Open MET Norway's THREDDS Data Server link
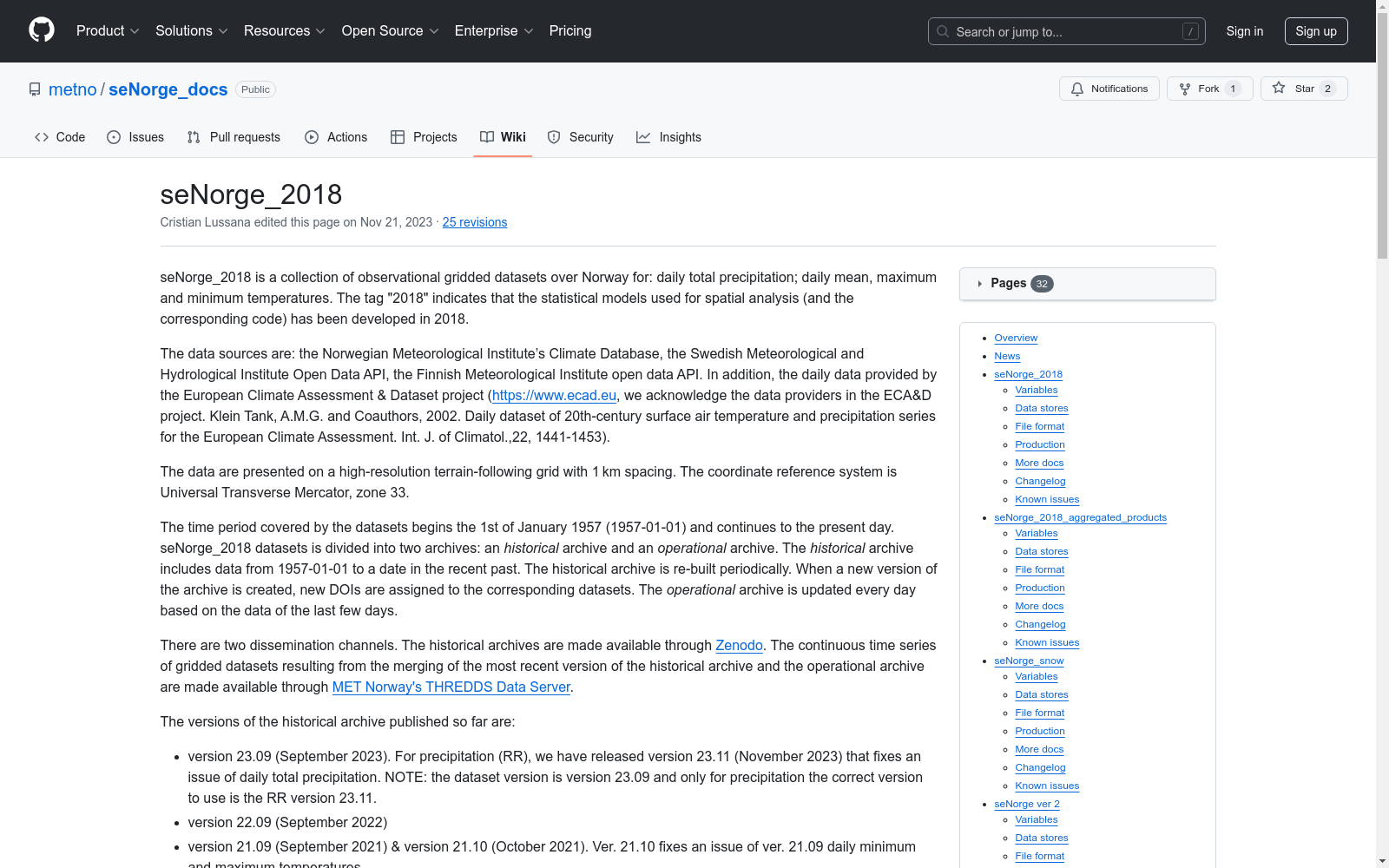Viewport: 1389px width, 868px height. [x=451, y=687]
